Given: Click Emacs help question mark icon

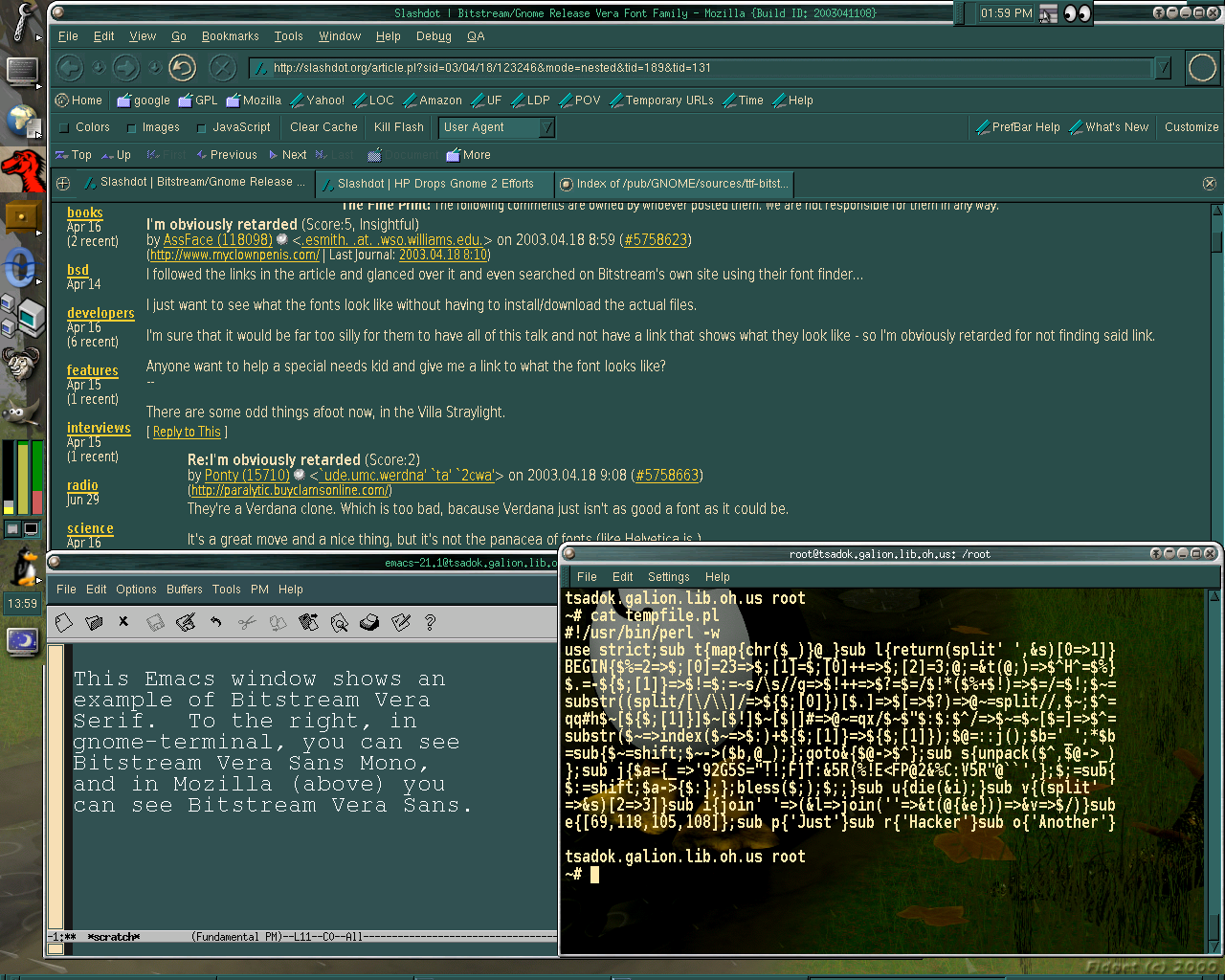Looking at the screenshot, I should pyautogui.click(x=431, y=623).
